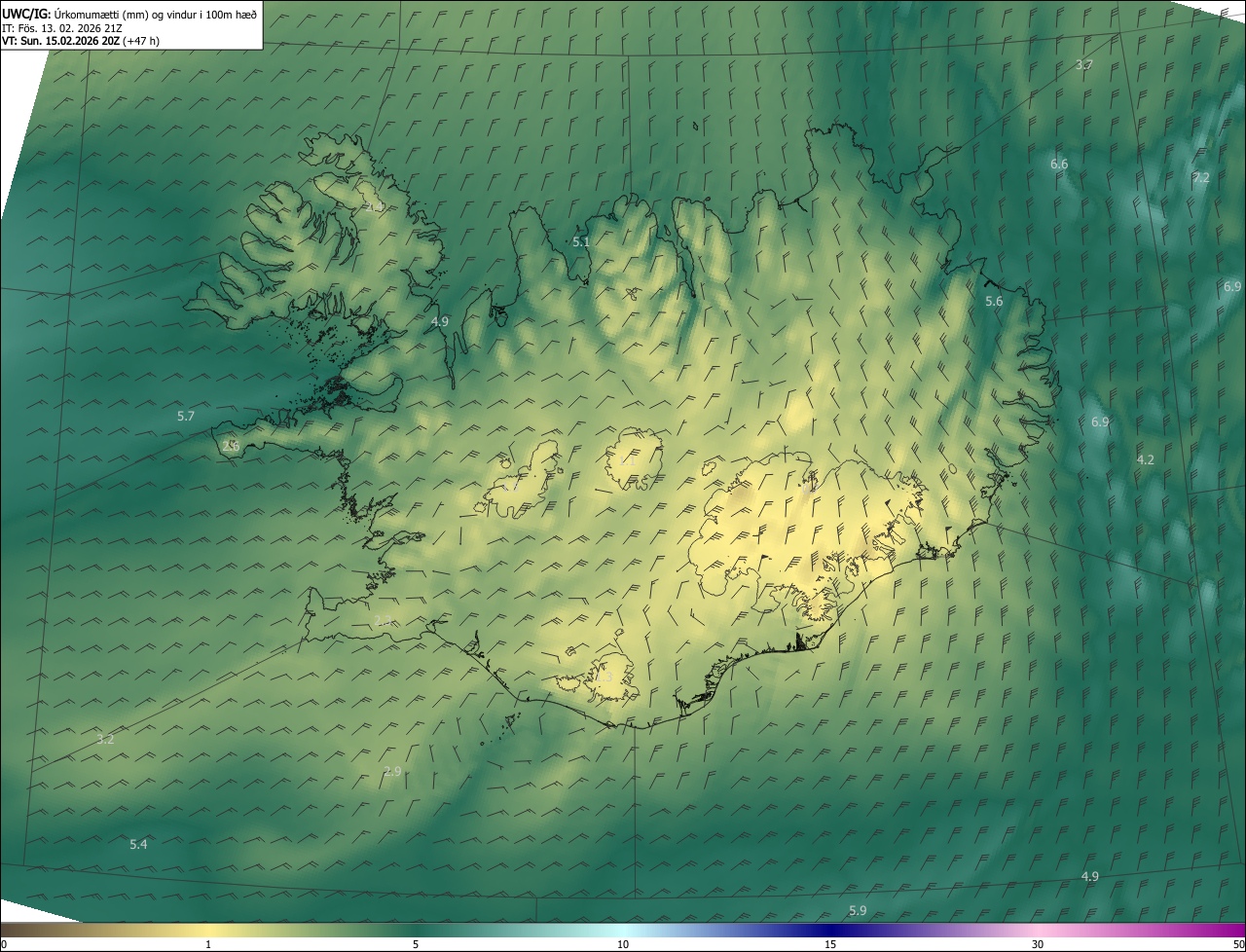Click the 4.9 value near the 5.9 value
The image size is (1246, 952).
point(1090,876)
